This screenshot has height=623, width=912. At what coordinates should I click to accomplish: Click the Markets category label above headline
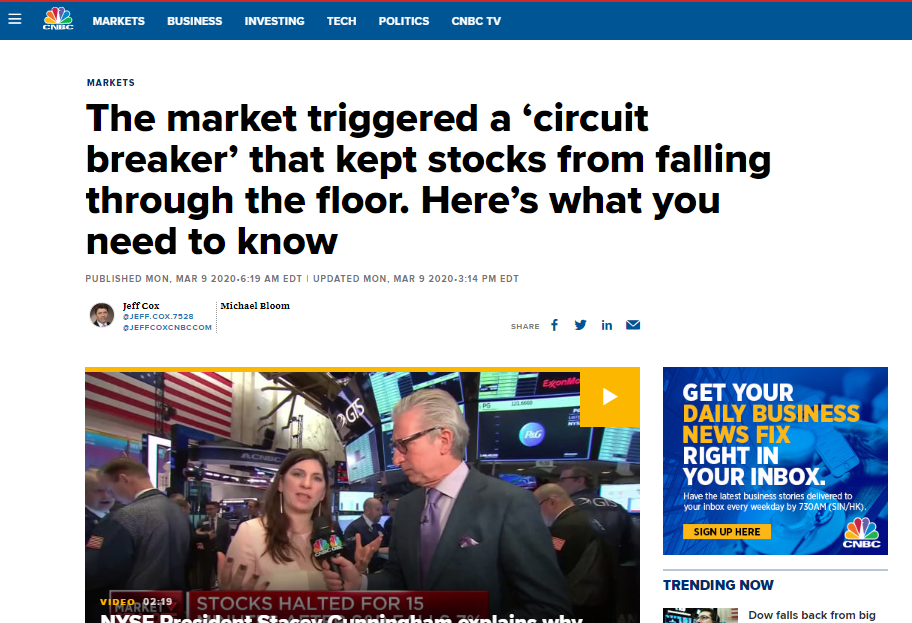111,83
